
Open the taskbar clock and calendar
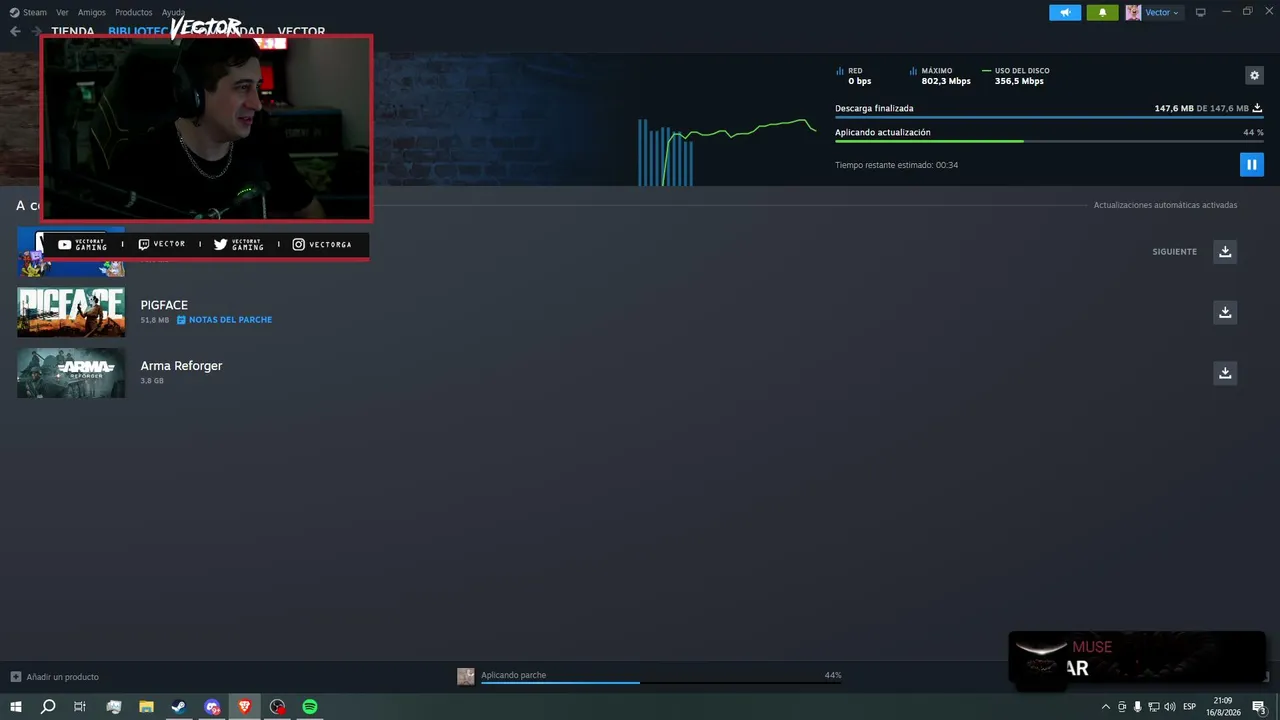[1223, 707]
